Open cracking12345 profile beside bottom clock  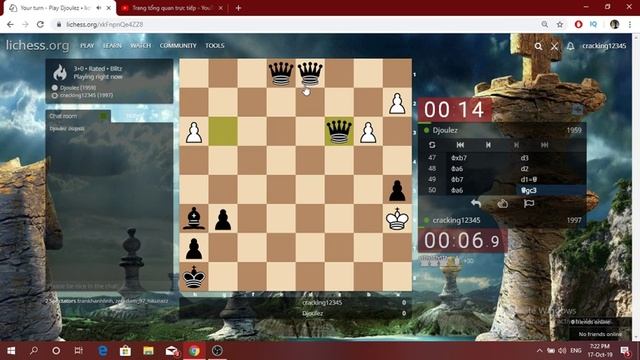click(x=456, y=220)
